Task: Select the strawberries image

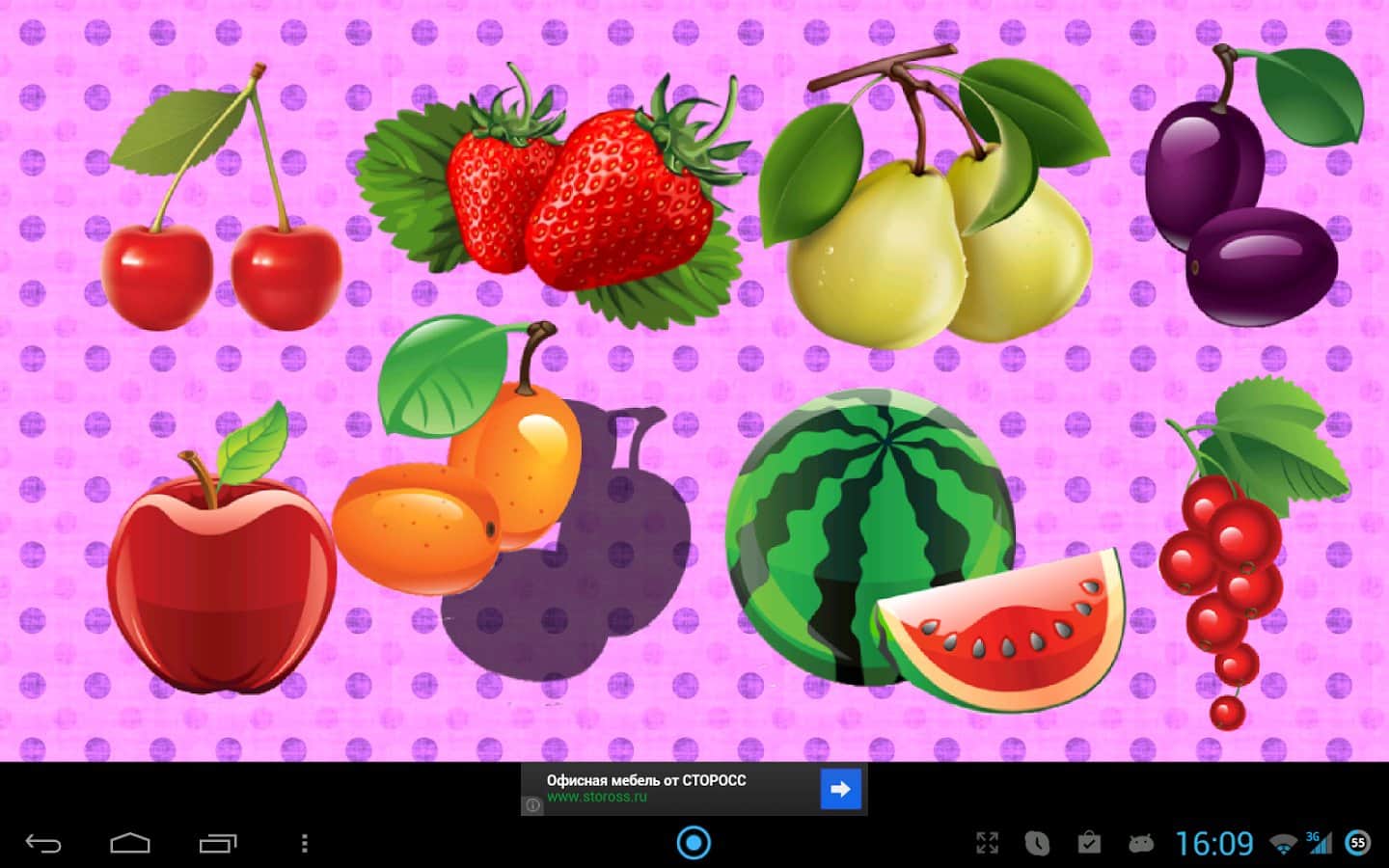Action: (579, 203)
